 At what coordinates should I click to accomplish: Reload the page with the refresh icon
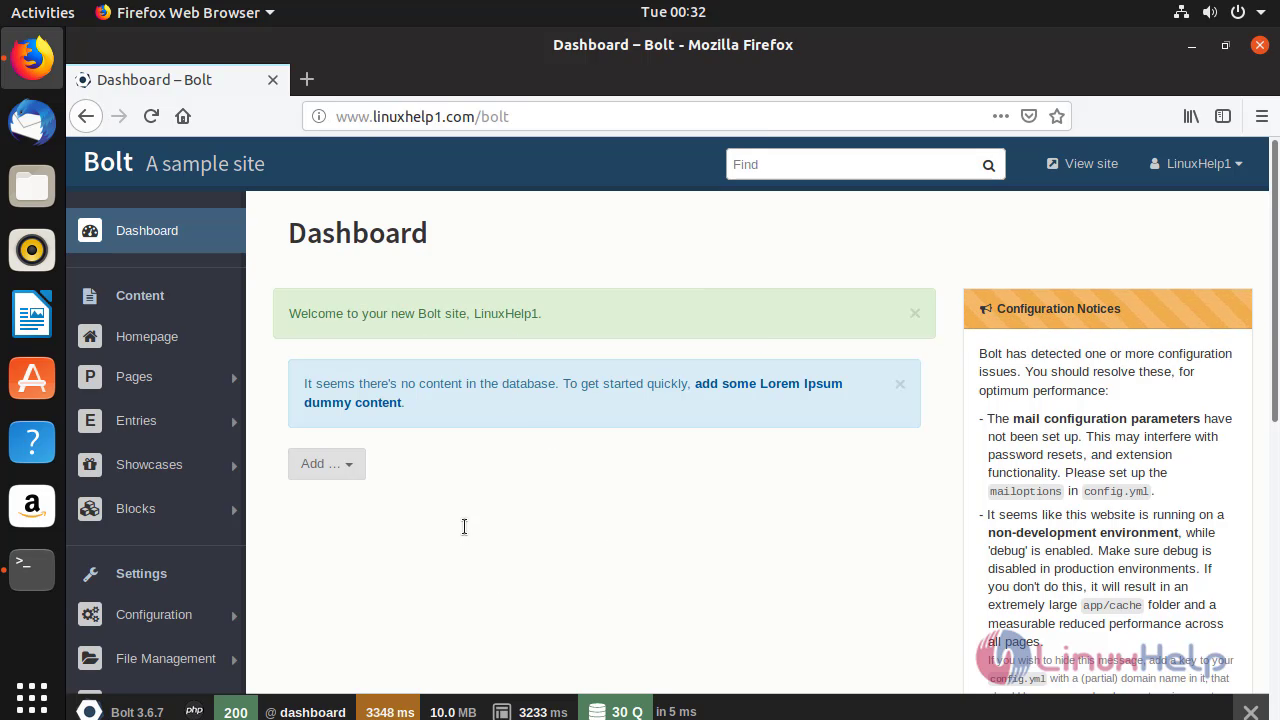pos(151,116)
